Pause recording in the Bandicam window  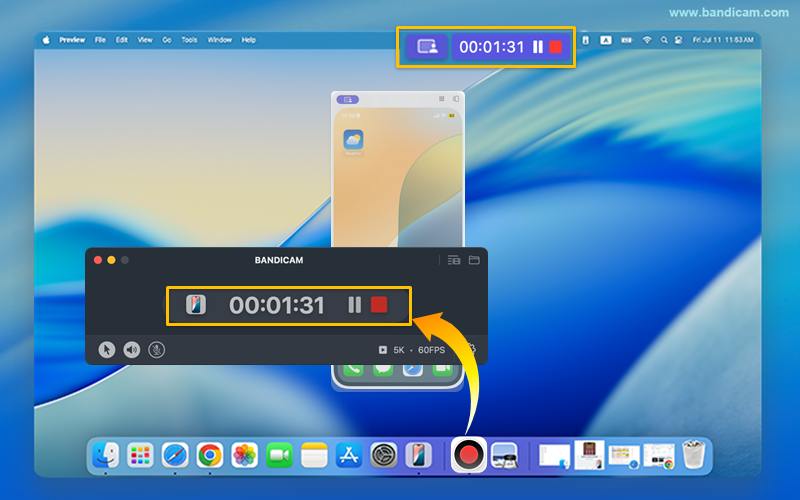(x=354, y=305)
